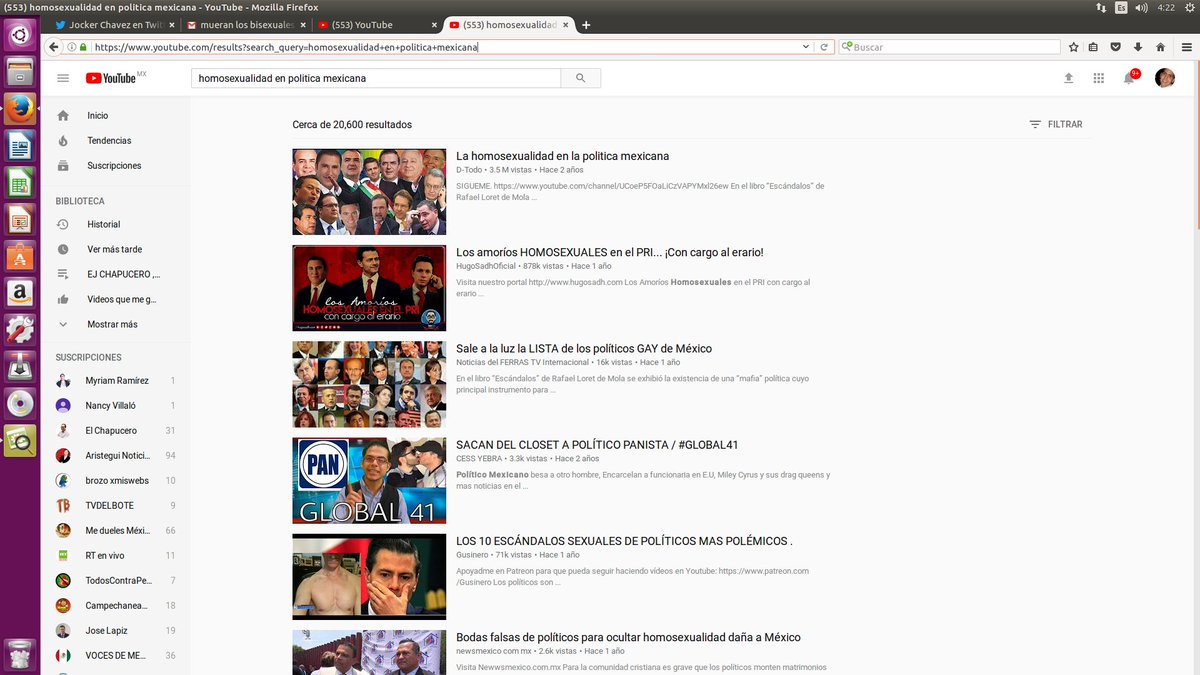Open Amazon launcher in the dock

click(x=20, y=292)
